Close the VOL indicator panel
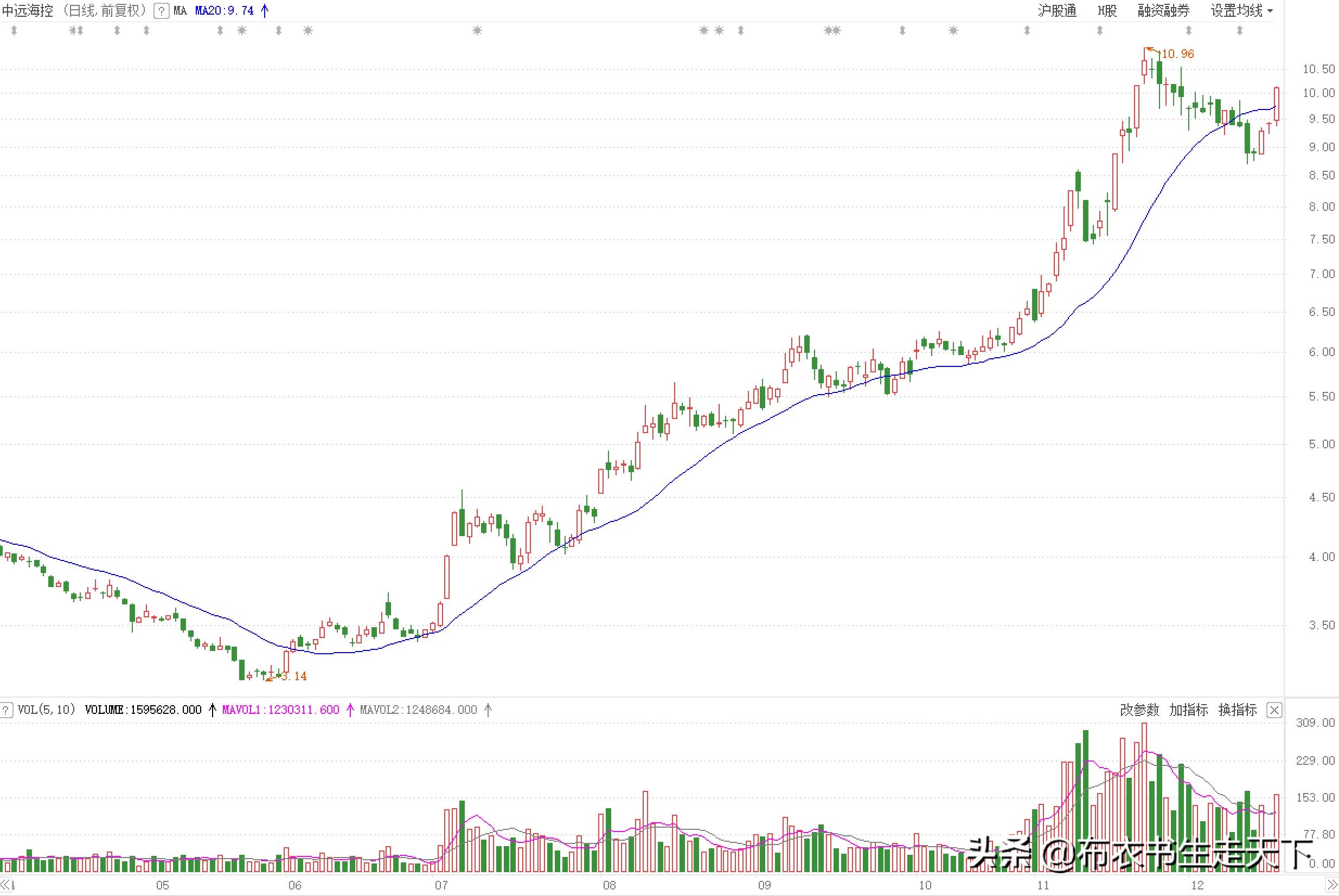 pos(1274,710)
